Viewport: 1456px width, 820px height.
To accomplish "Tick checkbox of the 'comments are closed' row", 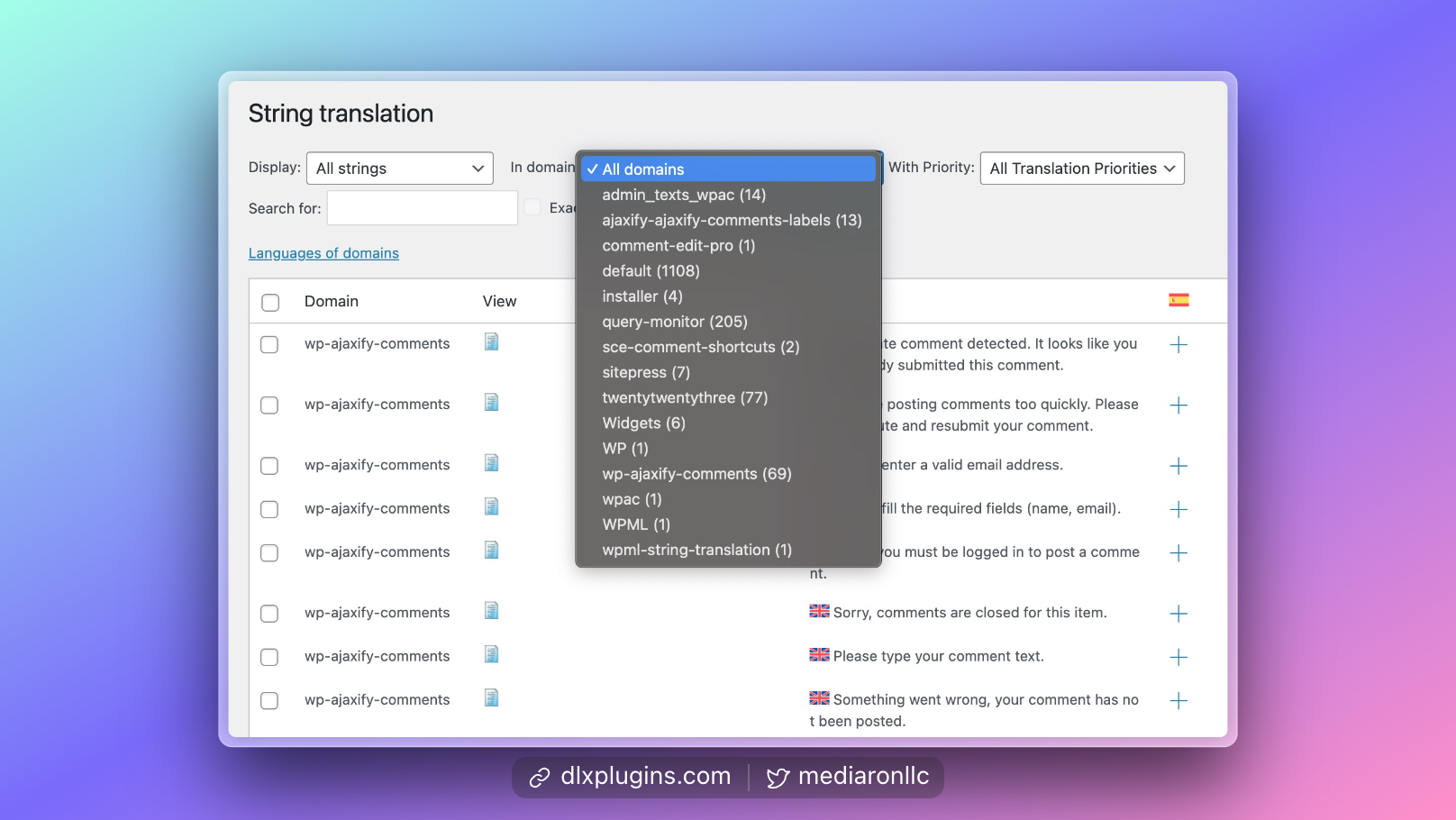I will 269,614.
